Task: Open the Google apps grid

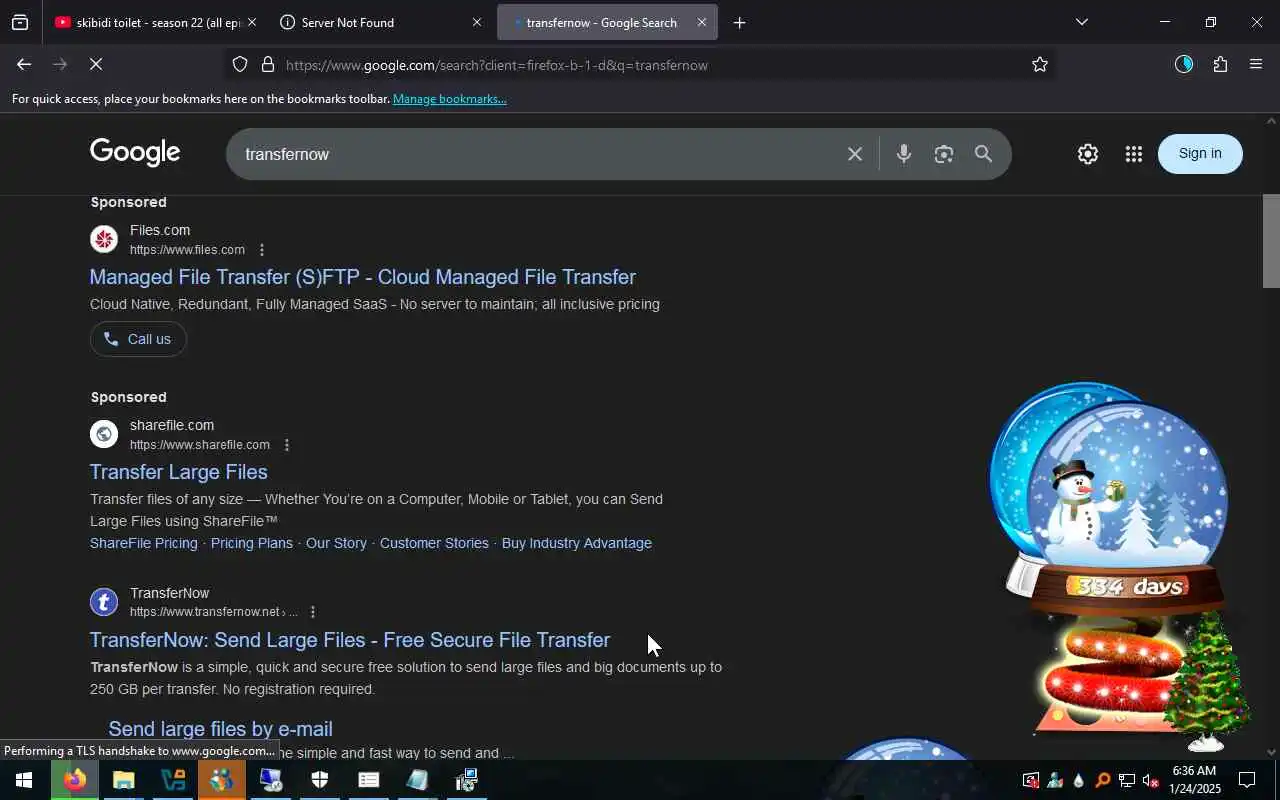Action: pos(1133,154)
